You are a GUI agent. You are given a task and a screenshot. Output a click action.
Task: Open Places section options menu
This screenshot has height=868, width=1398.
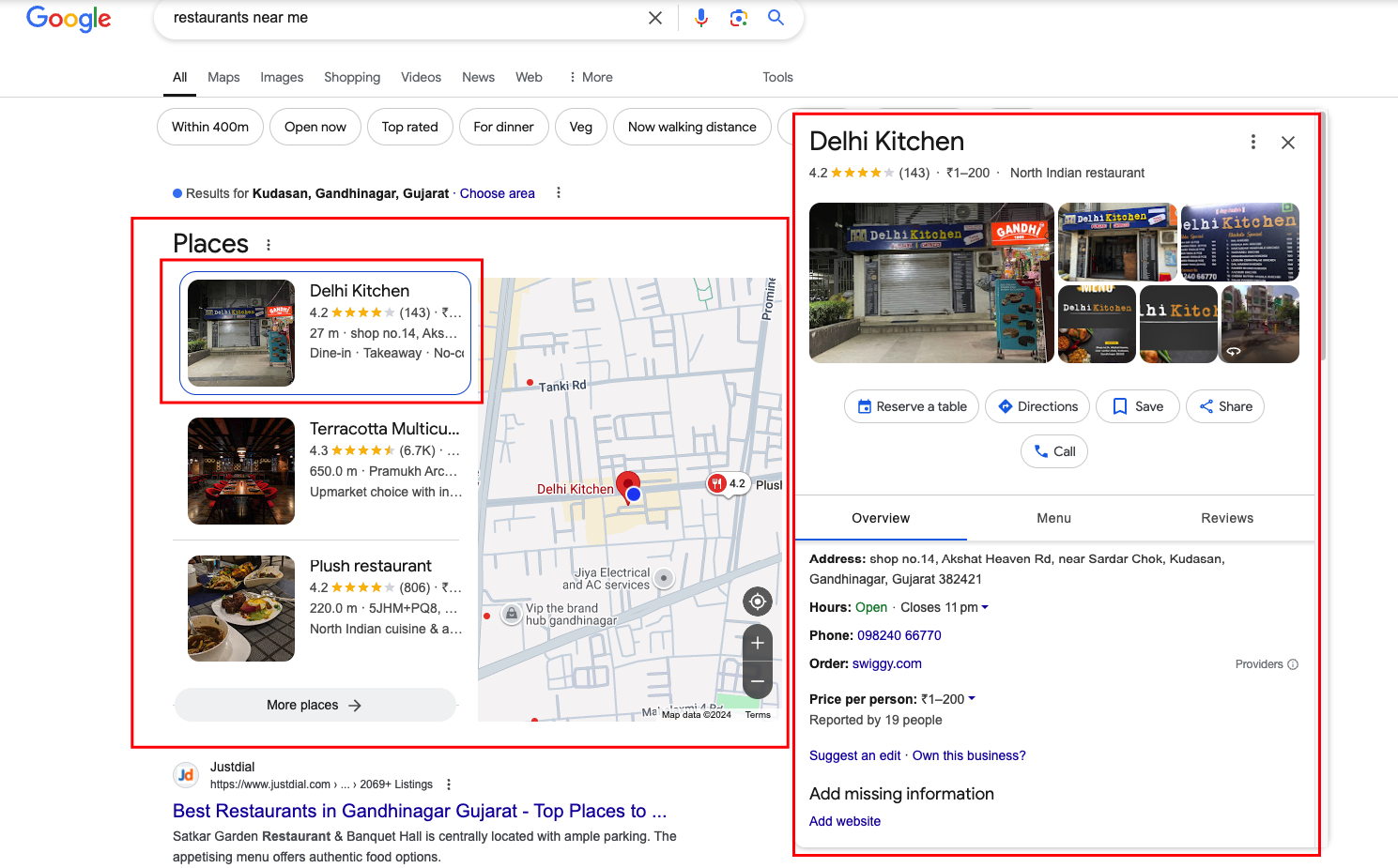pos(269,245)
